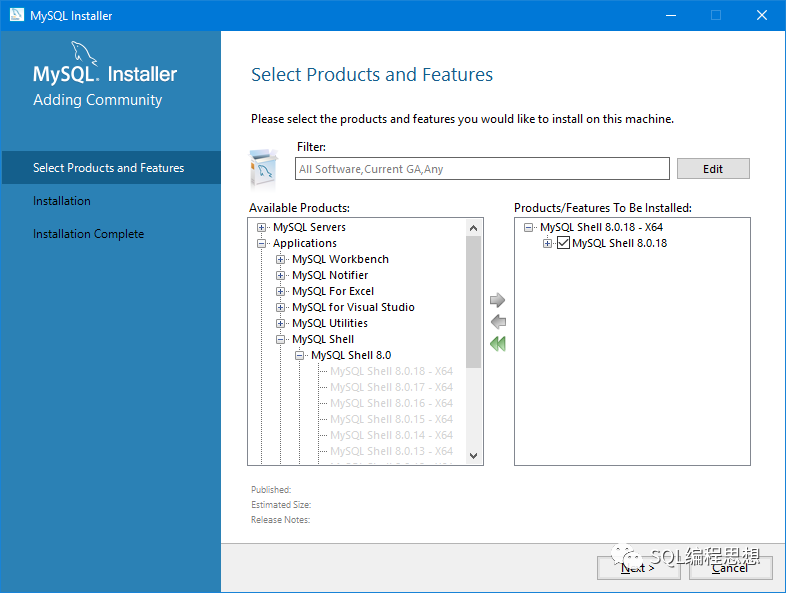786x593 pixels.
Task: Collapse MySQL Shell 8.0.18 - X64 in install list
Action: click(528, 228)
